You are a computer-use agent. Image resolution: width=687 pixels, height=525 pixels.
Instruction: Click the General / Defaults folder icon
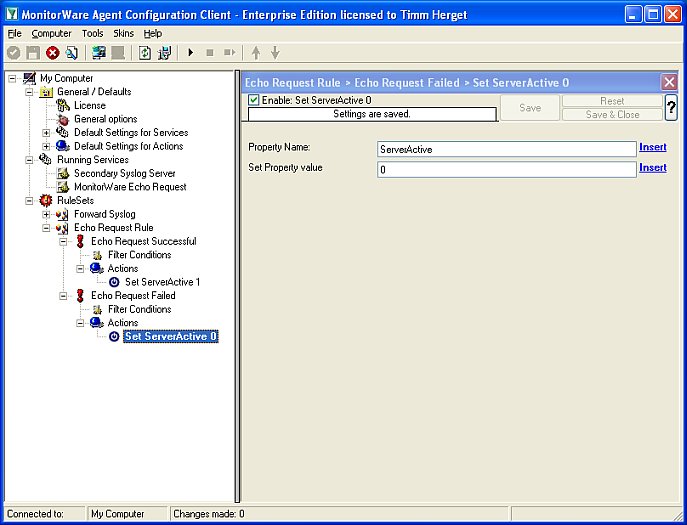(x=46, y=92)
